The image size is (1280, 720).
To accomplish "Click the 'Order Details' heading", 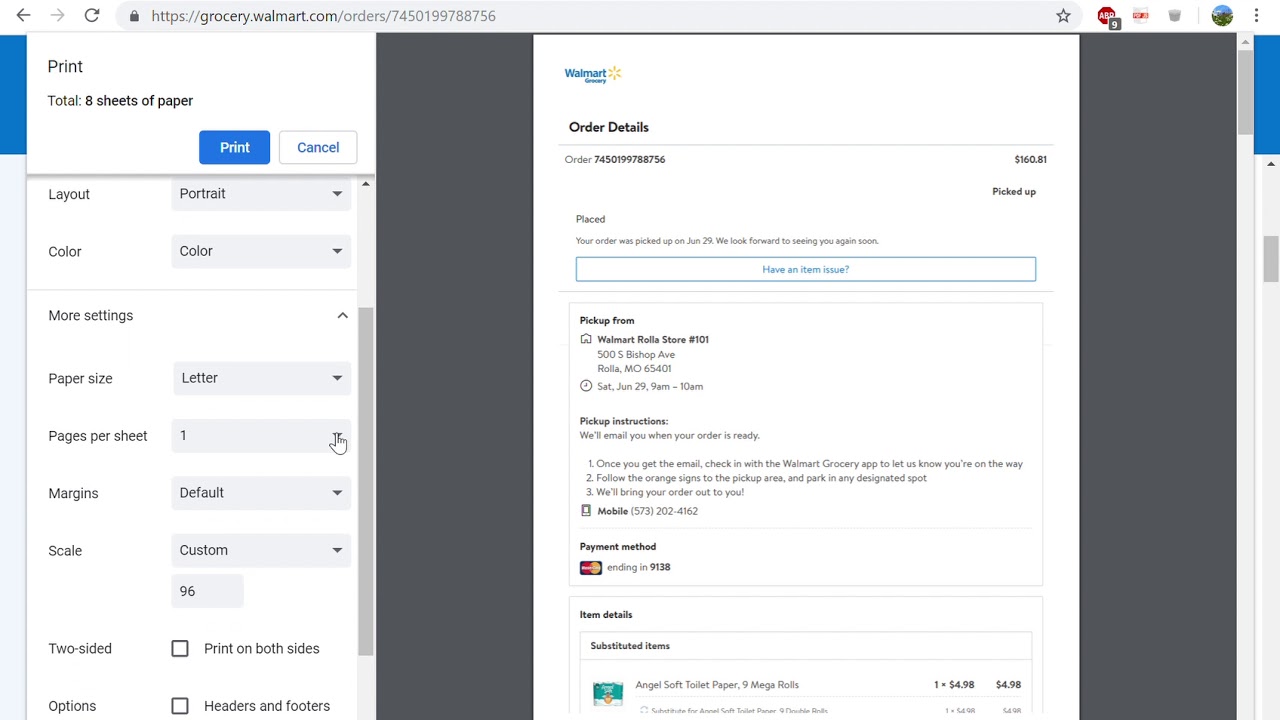I will coord(609,127).
